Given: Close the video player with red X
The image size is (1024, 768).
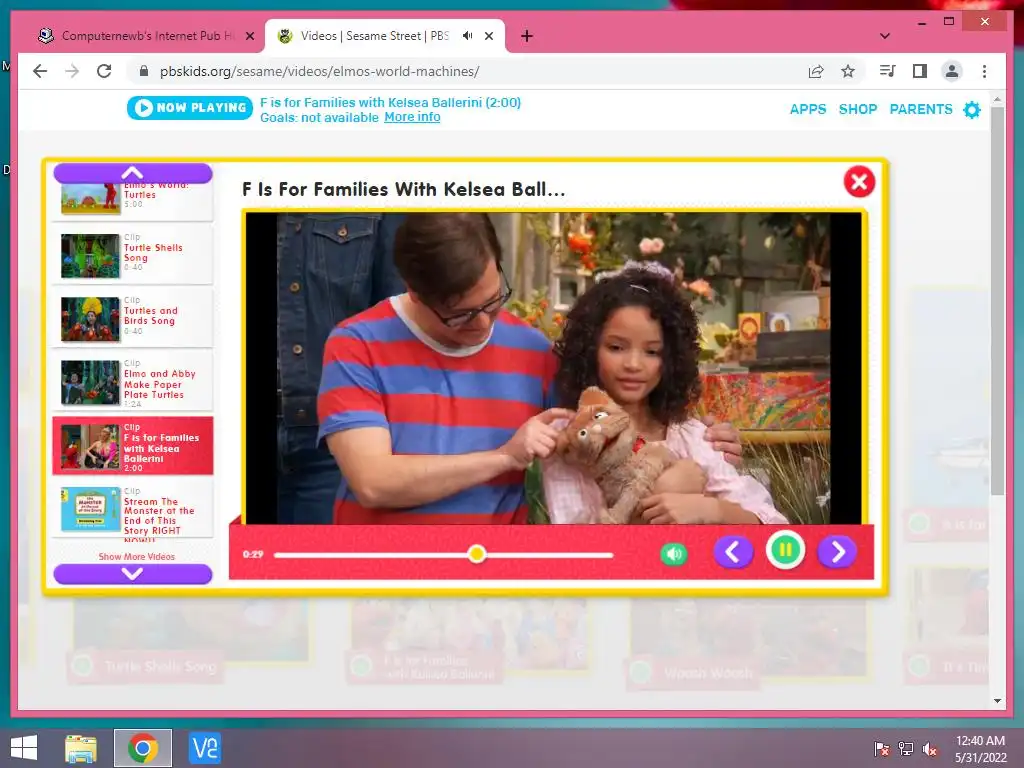Looking at the screenshot, I should tap(859, 182).
